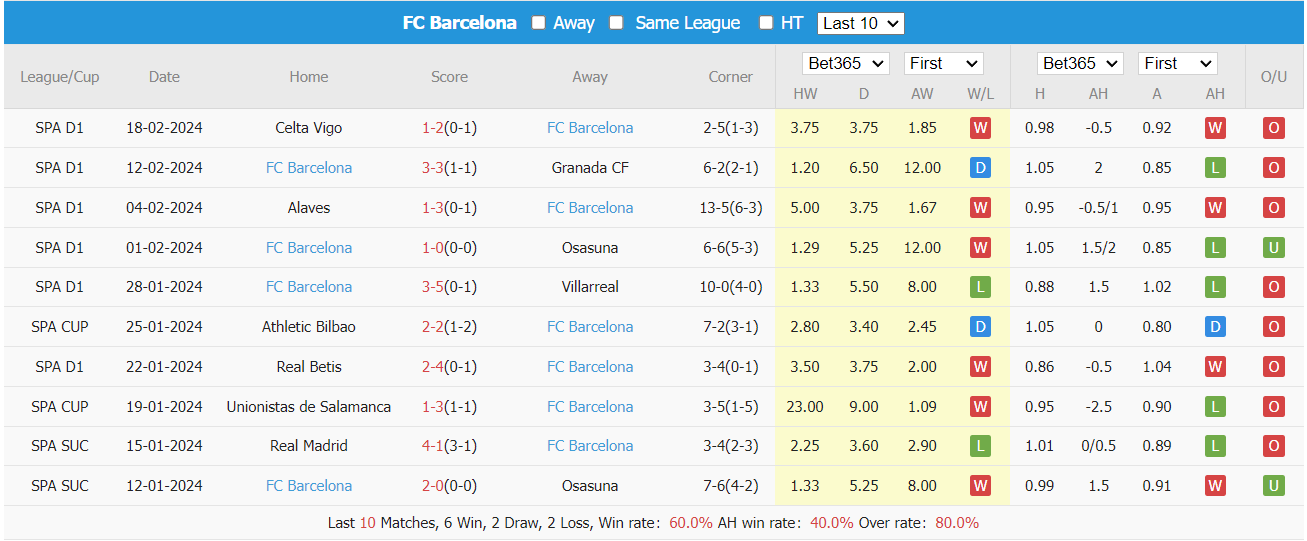Open the Last 10 matches dropdown
1307x541 pixels.
tap(860, 23)
